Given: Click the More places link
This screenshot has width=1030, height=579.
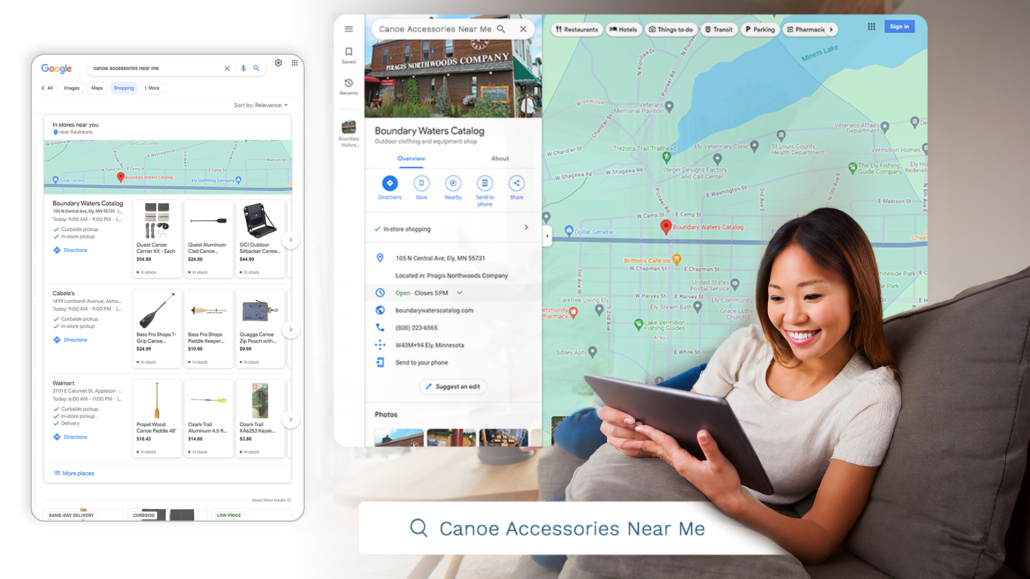Looking at the screenshot, I should click(74, 473).
